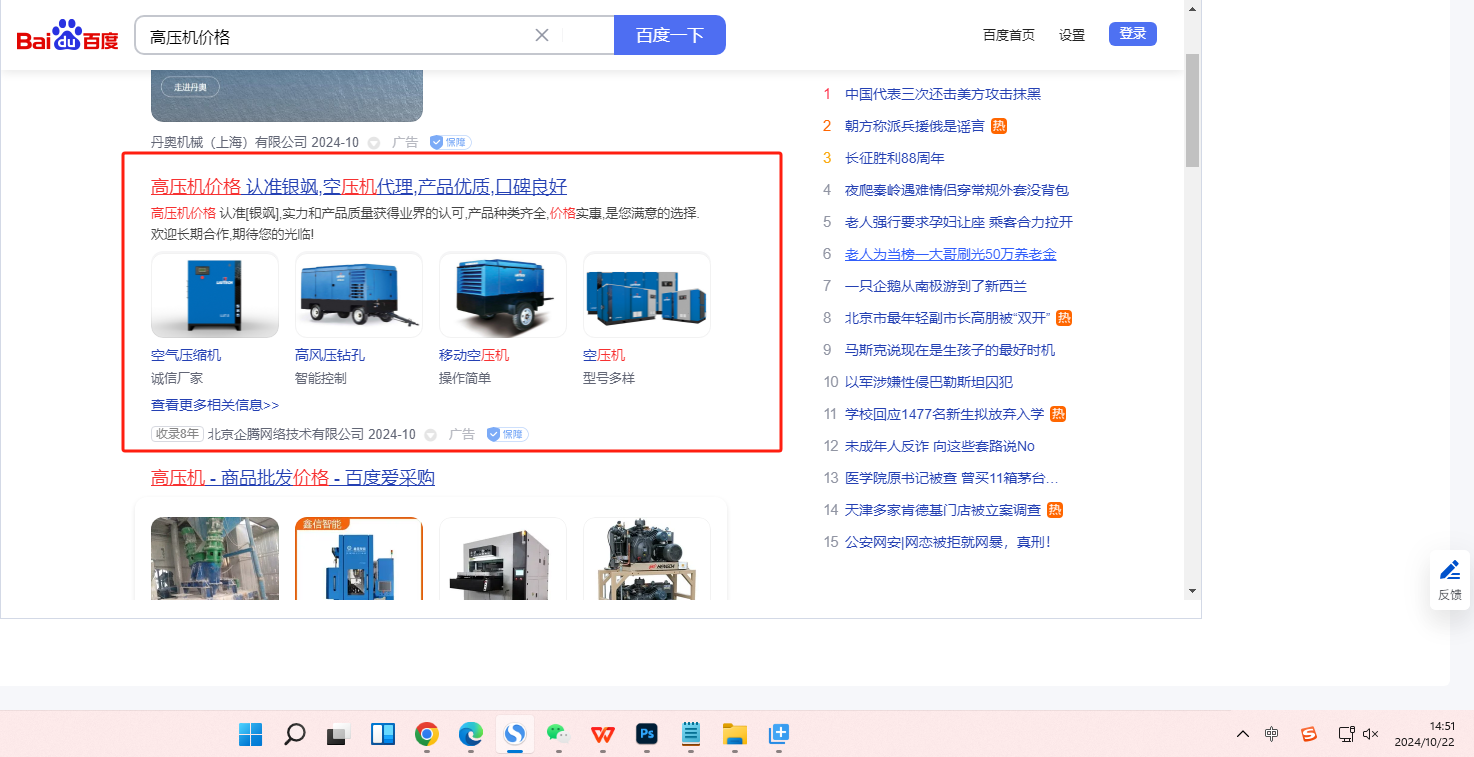Click the page scrollbar down arrow
Image resolution: width=1474 pixels, height=757 pixels.
[x=1192, y=590]
